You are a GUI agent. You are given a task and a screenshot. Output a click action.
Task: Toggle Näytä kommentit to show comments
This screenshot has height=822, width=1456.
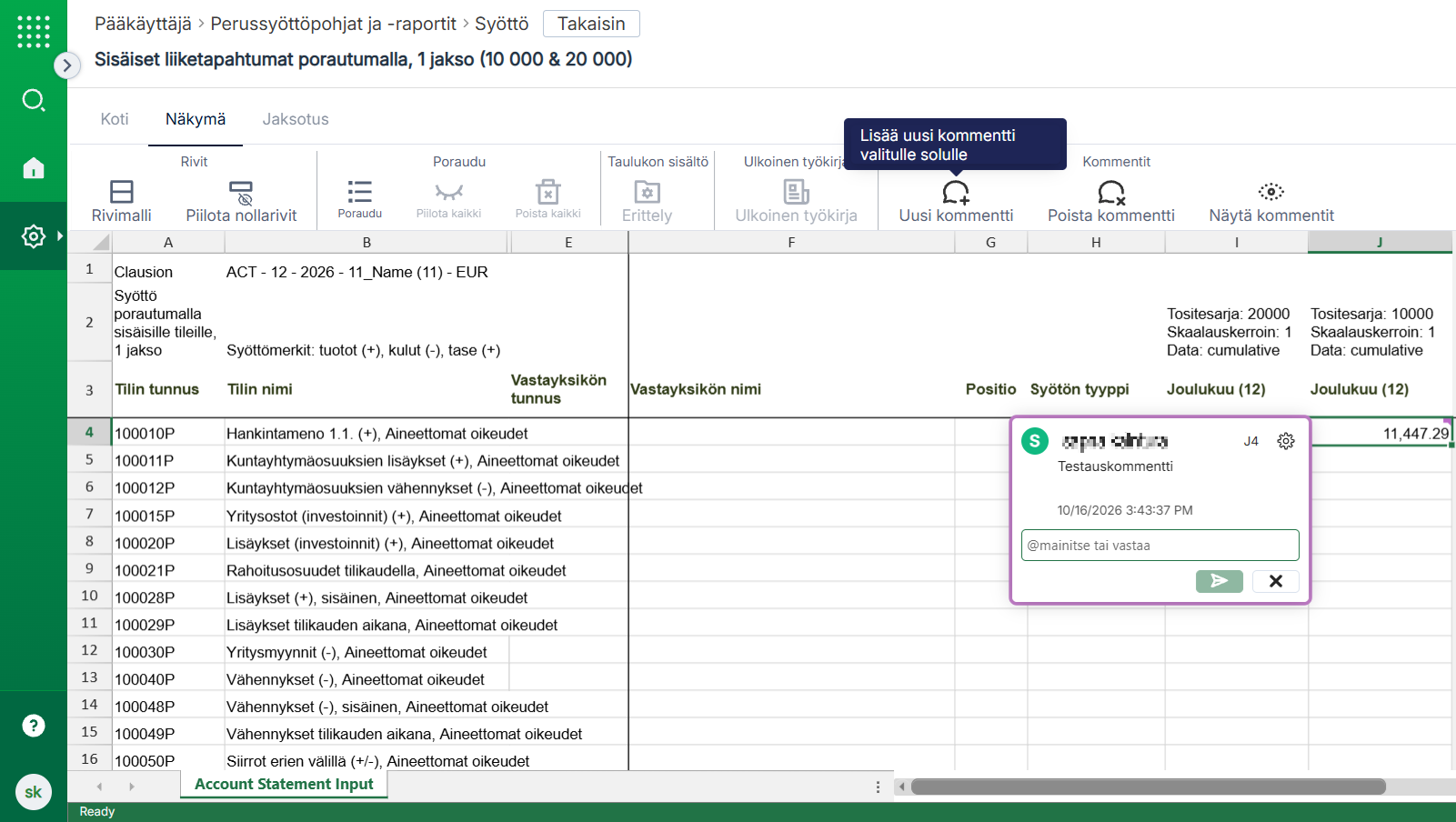tap(1271, 201)
